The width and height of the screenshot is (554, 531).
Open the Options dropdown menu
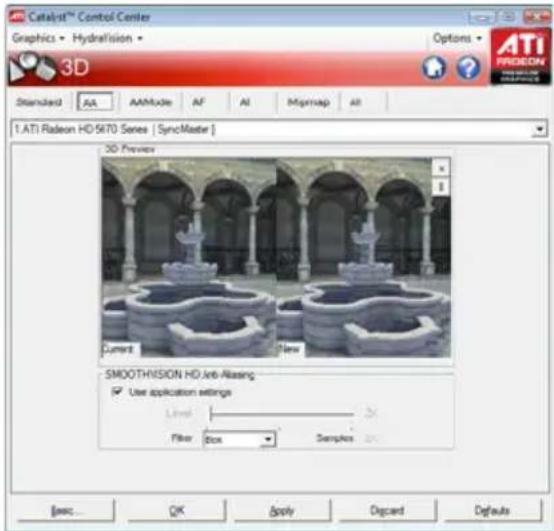coord(458,38)
